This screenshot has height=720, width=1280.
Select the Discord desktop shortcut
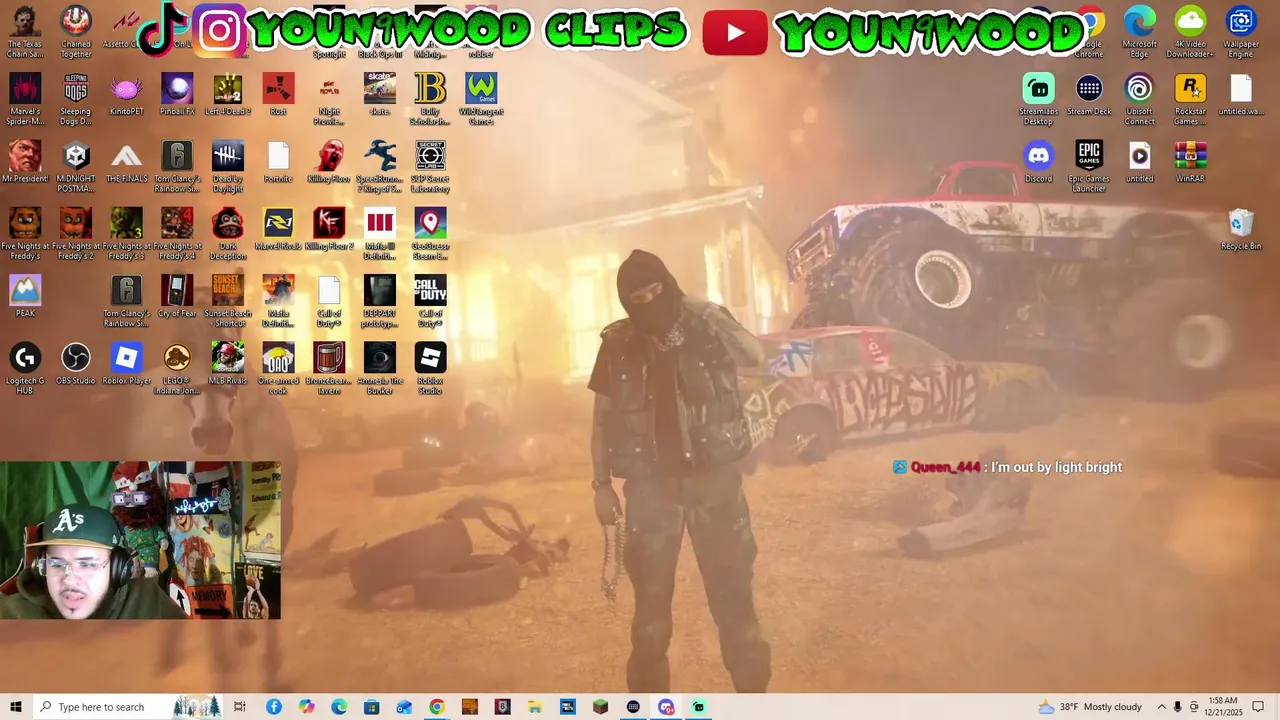pos(1038,162)
